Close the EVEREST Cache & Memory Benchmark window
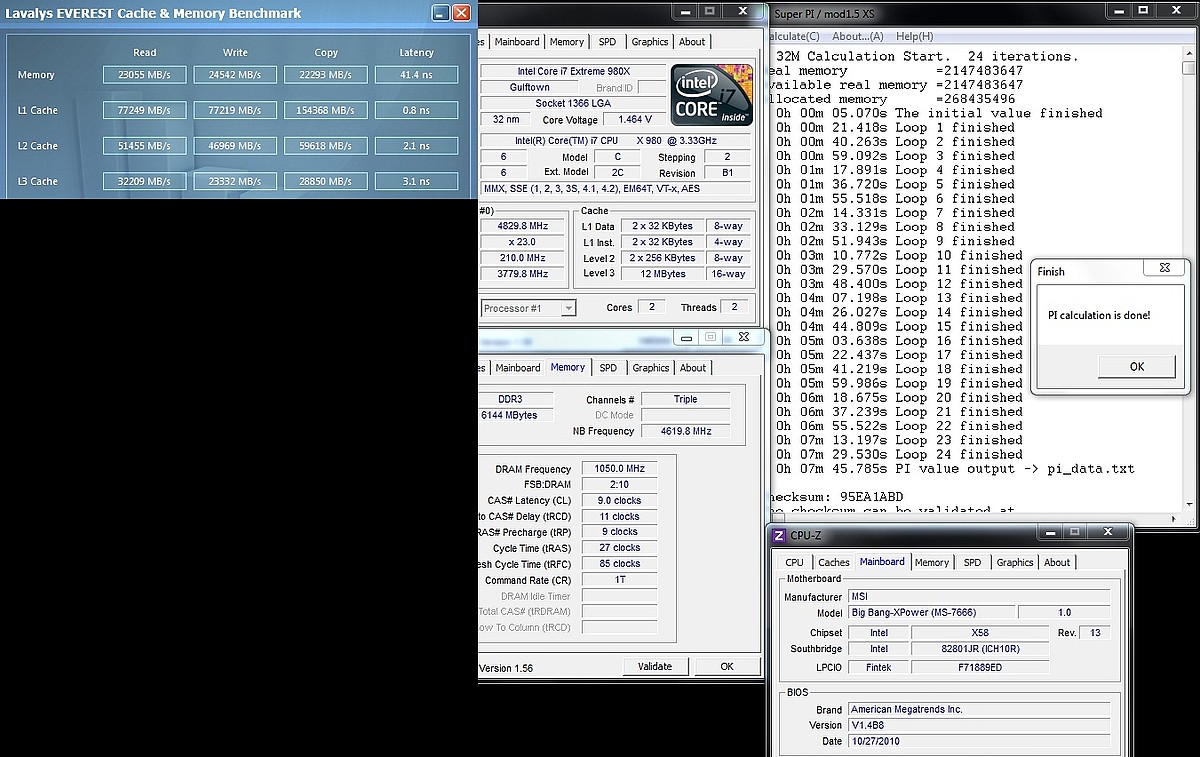This screenshot has height=757, width=1200. [461, 13]
